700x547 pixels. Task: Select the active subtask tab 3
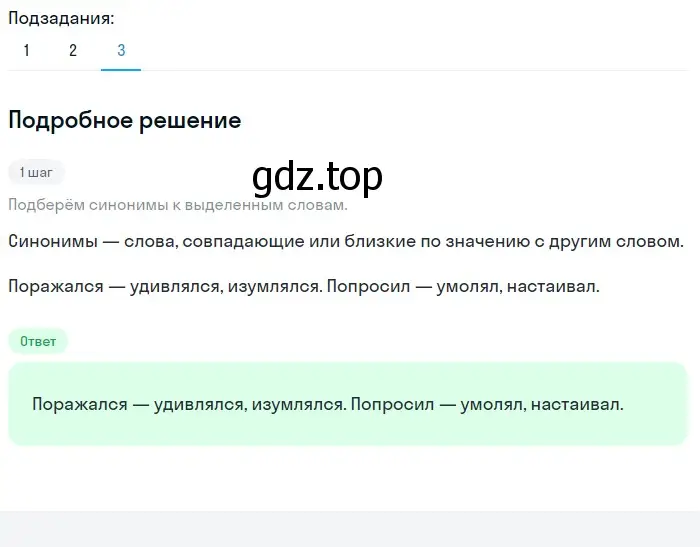(x=121, y=50)
